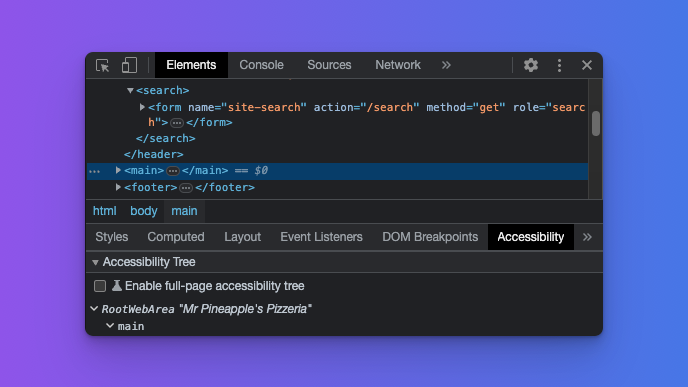This screenshot has width=688, height=387.
Task: Click the ellipsis badge inside form element
Action: pyautogui.click(x=177, y=123)
